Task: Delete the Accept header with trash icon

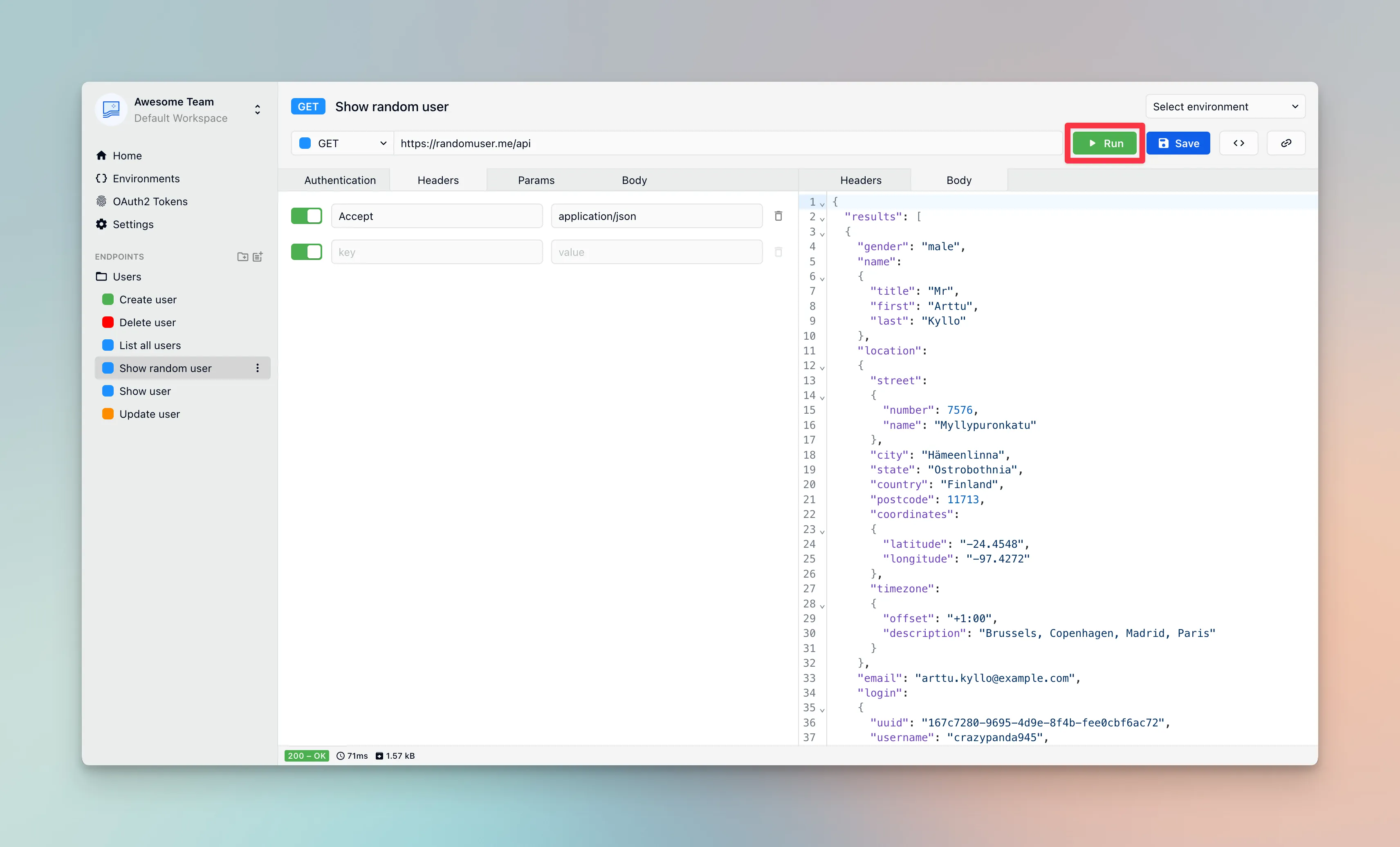Action: pyautogui.click(x=779, y=216)
